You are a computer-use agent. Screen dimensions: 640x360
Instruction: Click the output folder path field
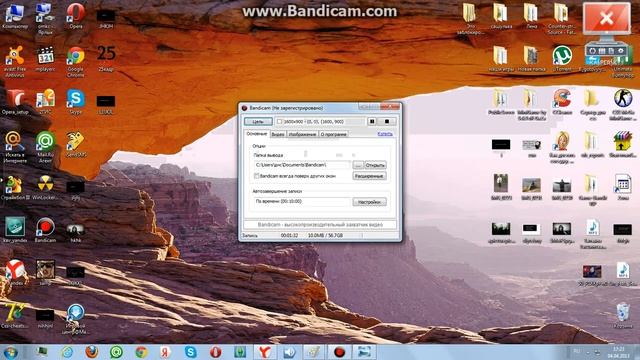pyautogui.click(x=302, y=165)
